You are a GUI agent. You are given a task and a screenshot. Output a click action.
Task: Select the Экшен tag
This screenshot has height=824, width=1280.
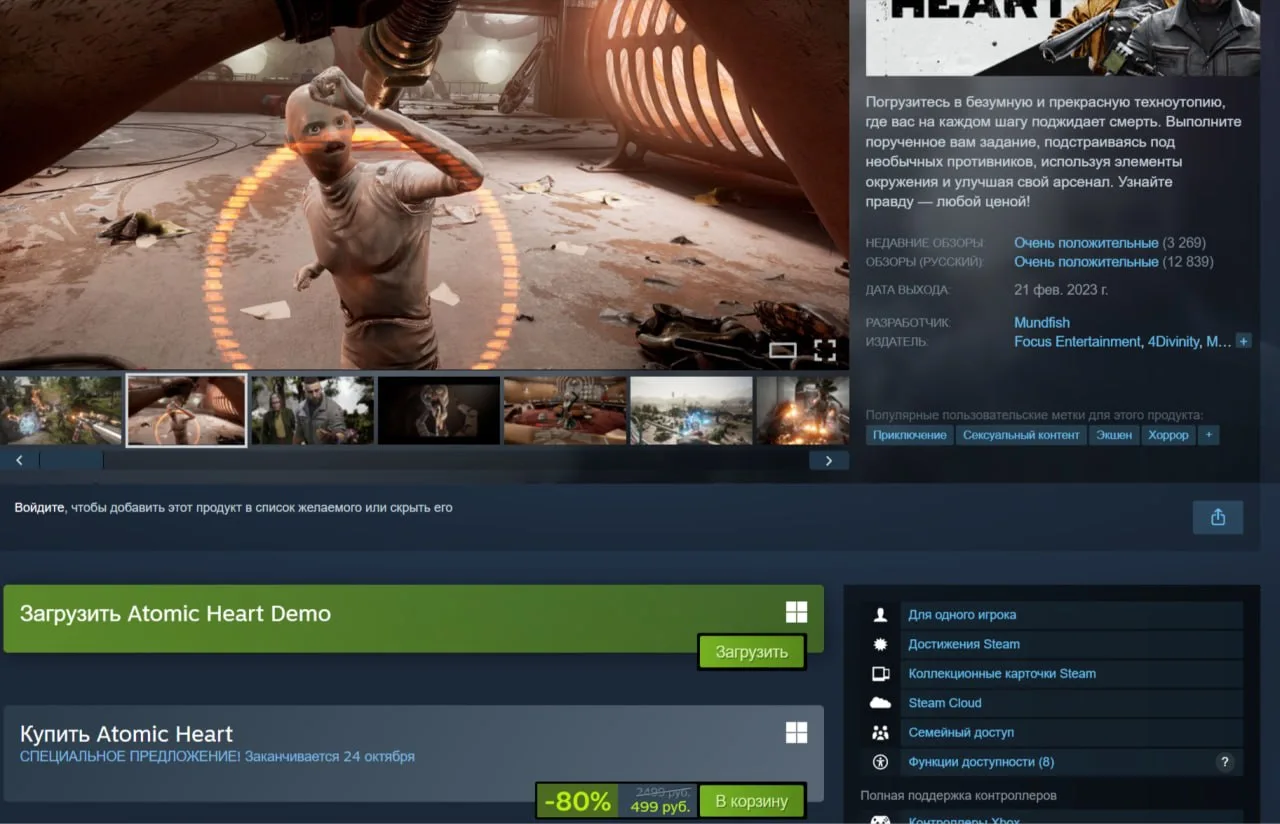pos(1114,435)
